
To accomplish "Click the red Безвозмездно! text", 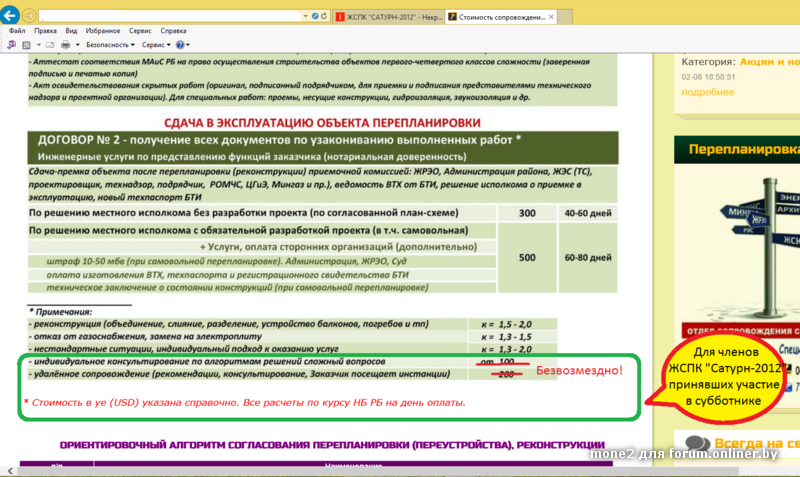I will (579, 370).
